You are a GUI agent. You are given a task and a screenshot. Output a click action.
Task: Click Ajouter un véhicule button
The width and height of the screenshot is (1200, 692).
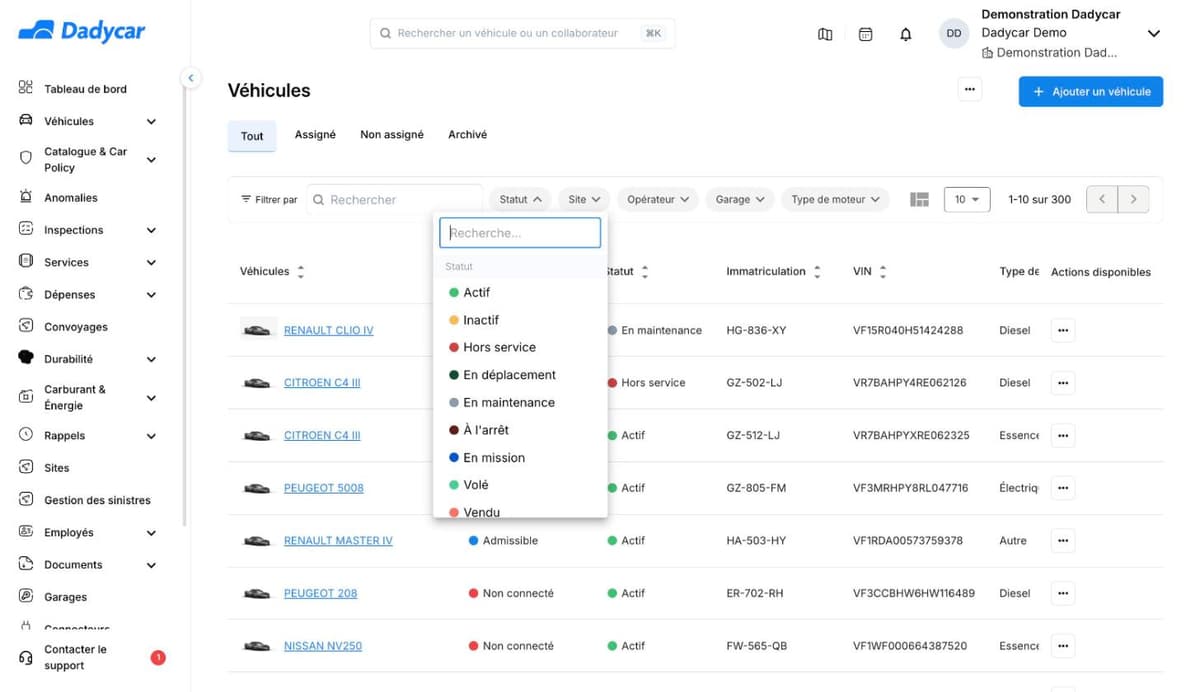(1091, 91)
